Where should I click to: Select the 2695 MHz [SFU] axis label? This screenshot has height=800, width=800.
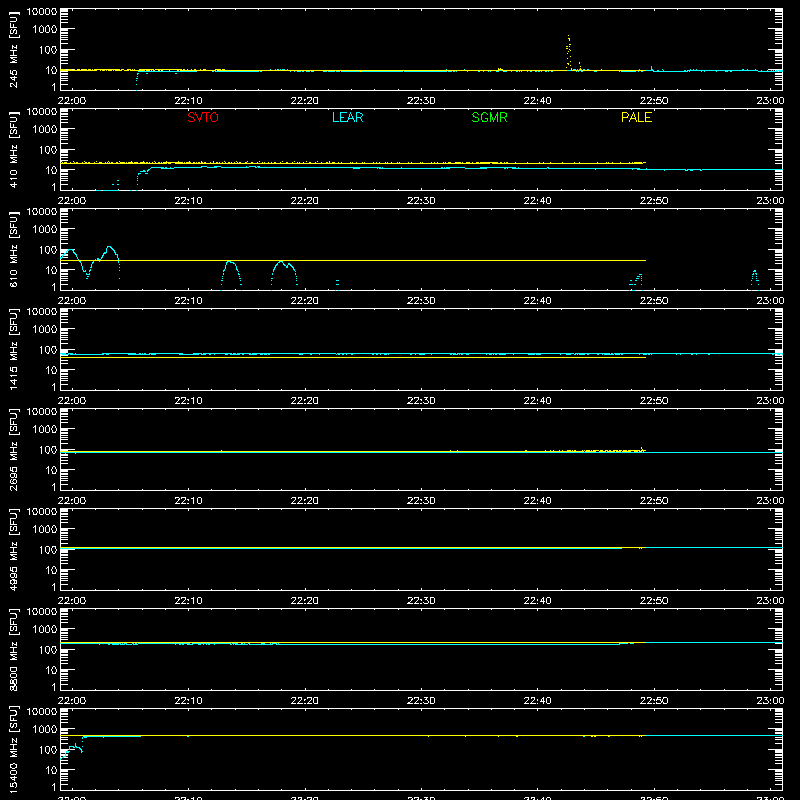click(x=14, y=449)
